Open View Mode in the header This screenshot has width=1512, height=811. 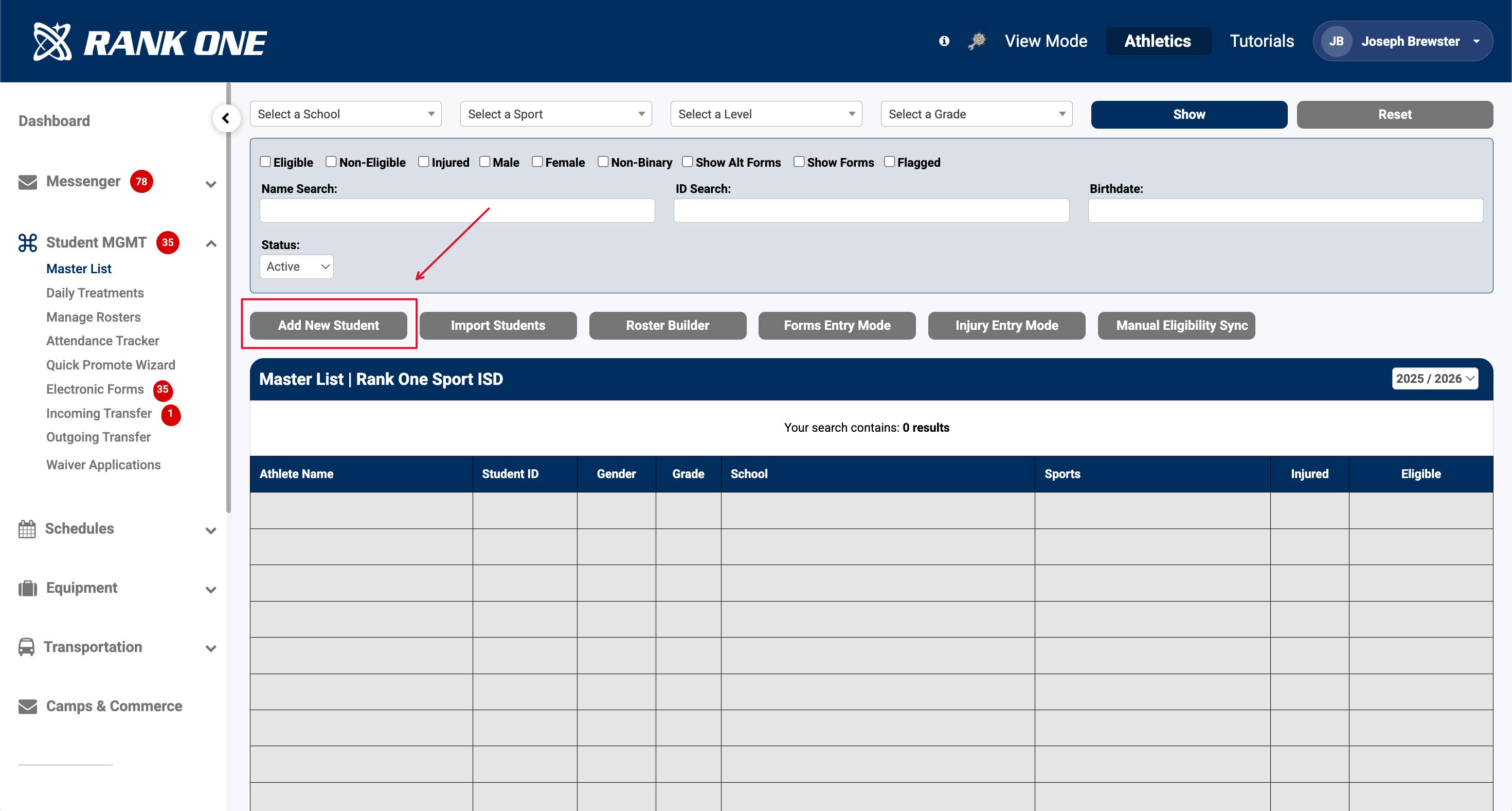click(x=1046, y=41)
